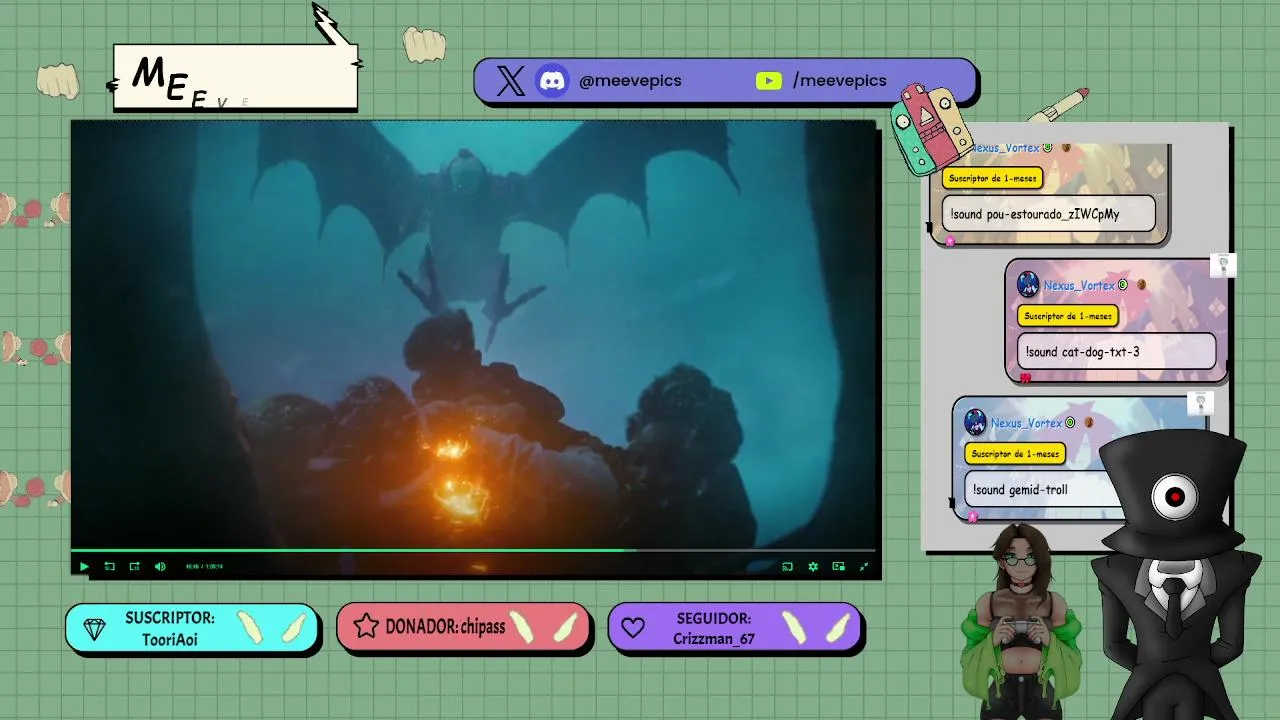Click the rewind 10 seconds icon
This screenshot has height=720, width=1280.
click(109, 566)
